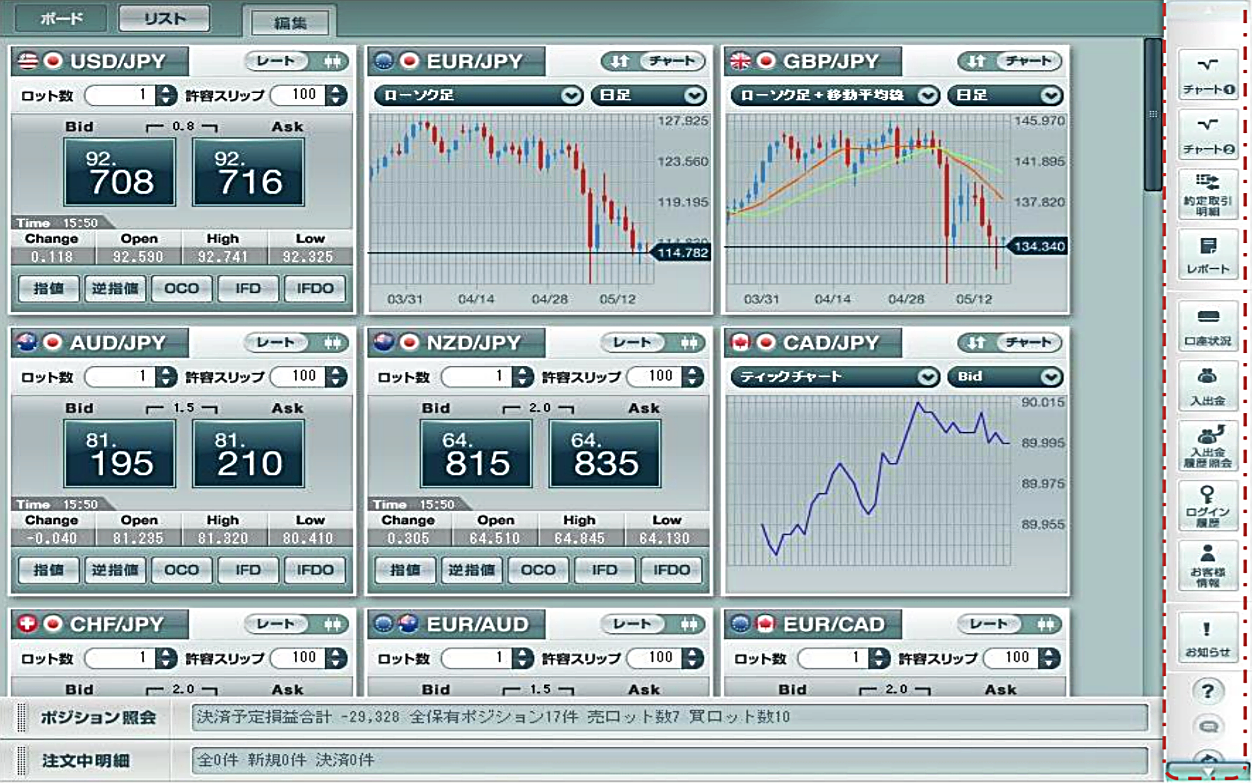Click the splitter grip beside the sidebar

pos(1154,115)
